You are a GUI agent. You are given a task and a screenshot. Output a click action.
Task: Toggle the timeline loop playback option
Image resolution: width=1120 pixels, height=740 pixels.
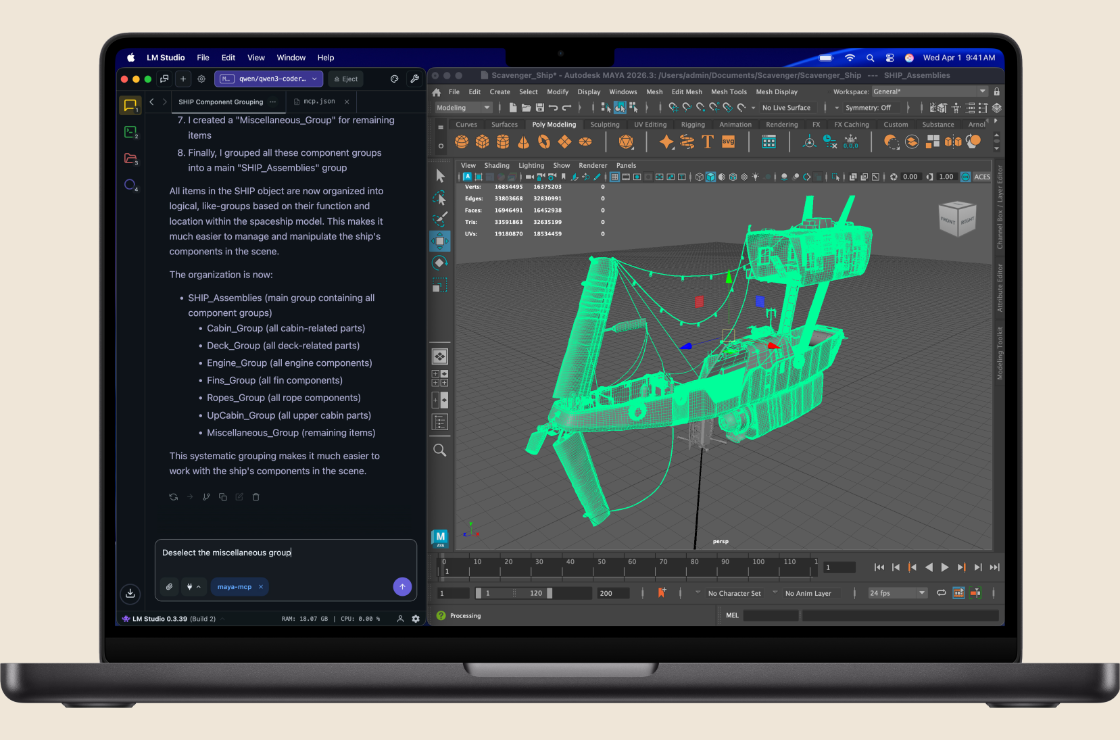coord(941,593)
